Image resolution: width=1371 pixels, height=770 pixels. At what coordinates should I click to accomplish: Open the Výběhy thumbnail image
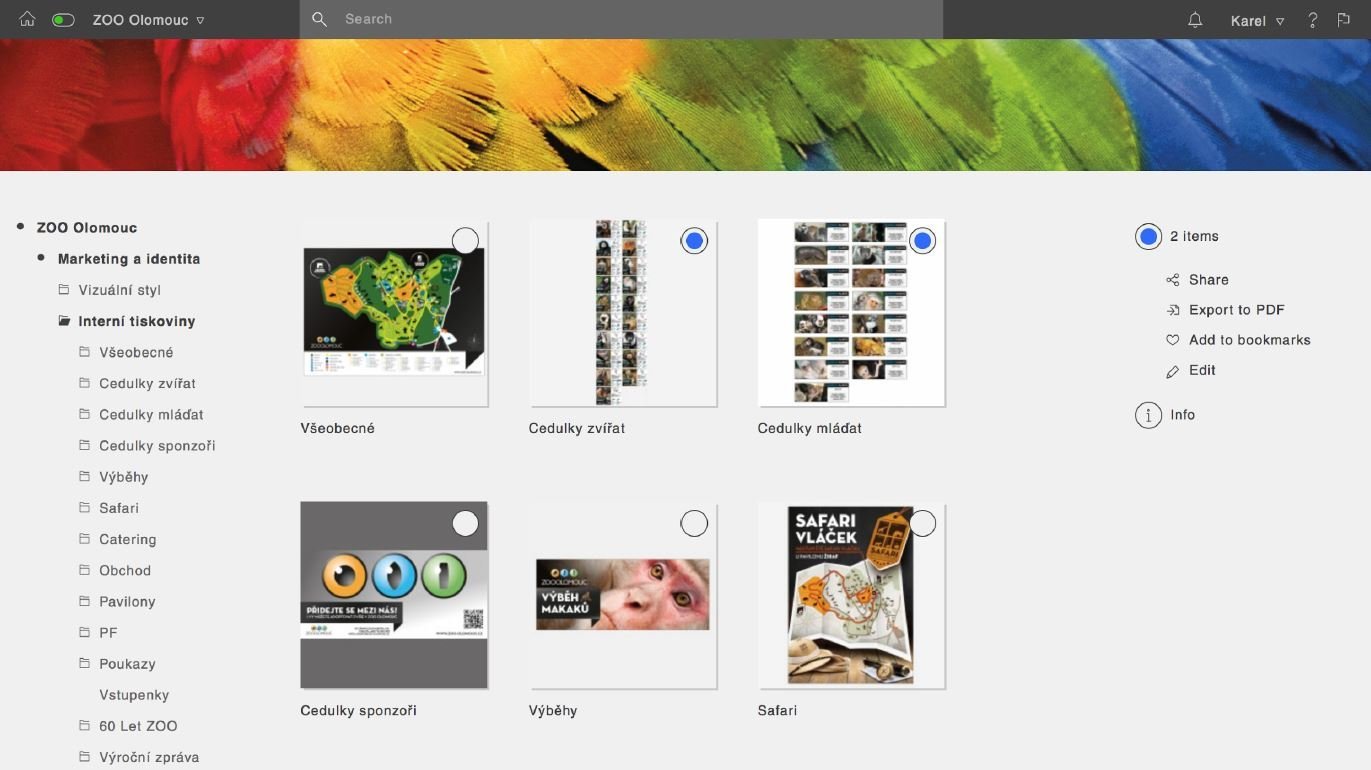coord(622,595)
